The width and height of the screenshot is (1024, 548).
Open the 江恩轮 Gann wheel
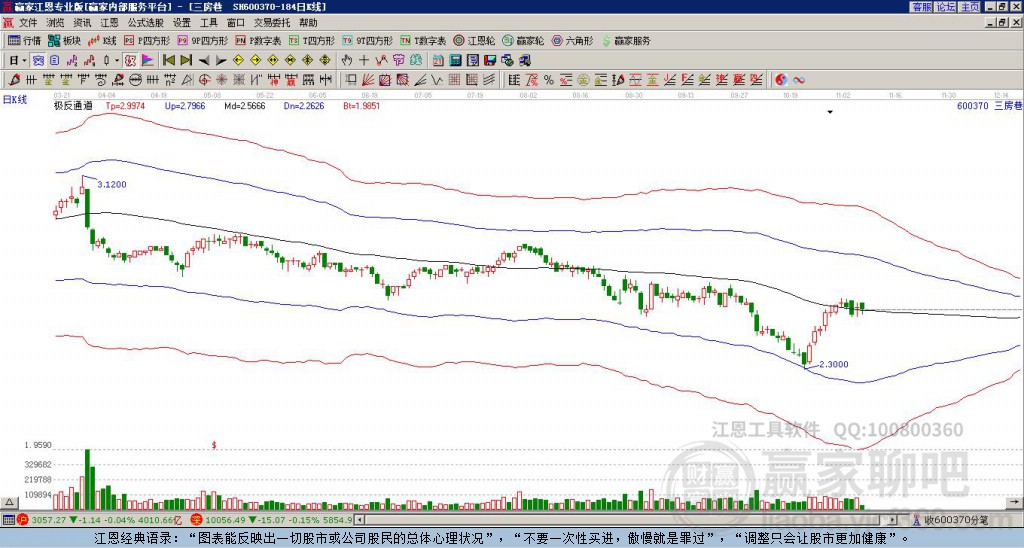click(x=474, y=40)
